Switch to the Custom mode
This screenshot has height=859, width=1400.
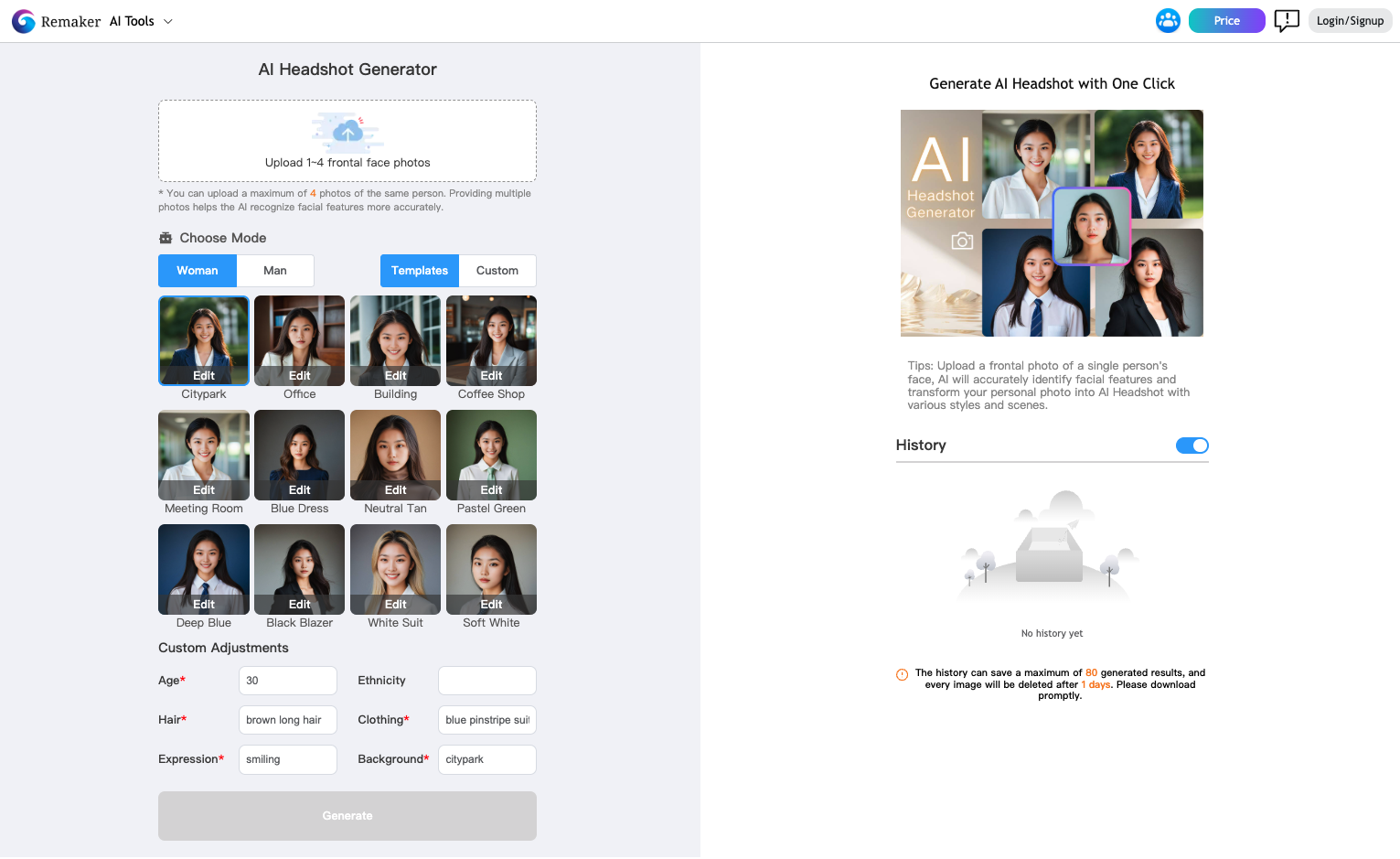pyautogui.click(x=497, y=270)
